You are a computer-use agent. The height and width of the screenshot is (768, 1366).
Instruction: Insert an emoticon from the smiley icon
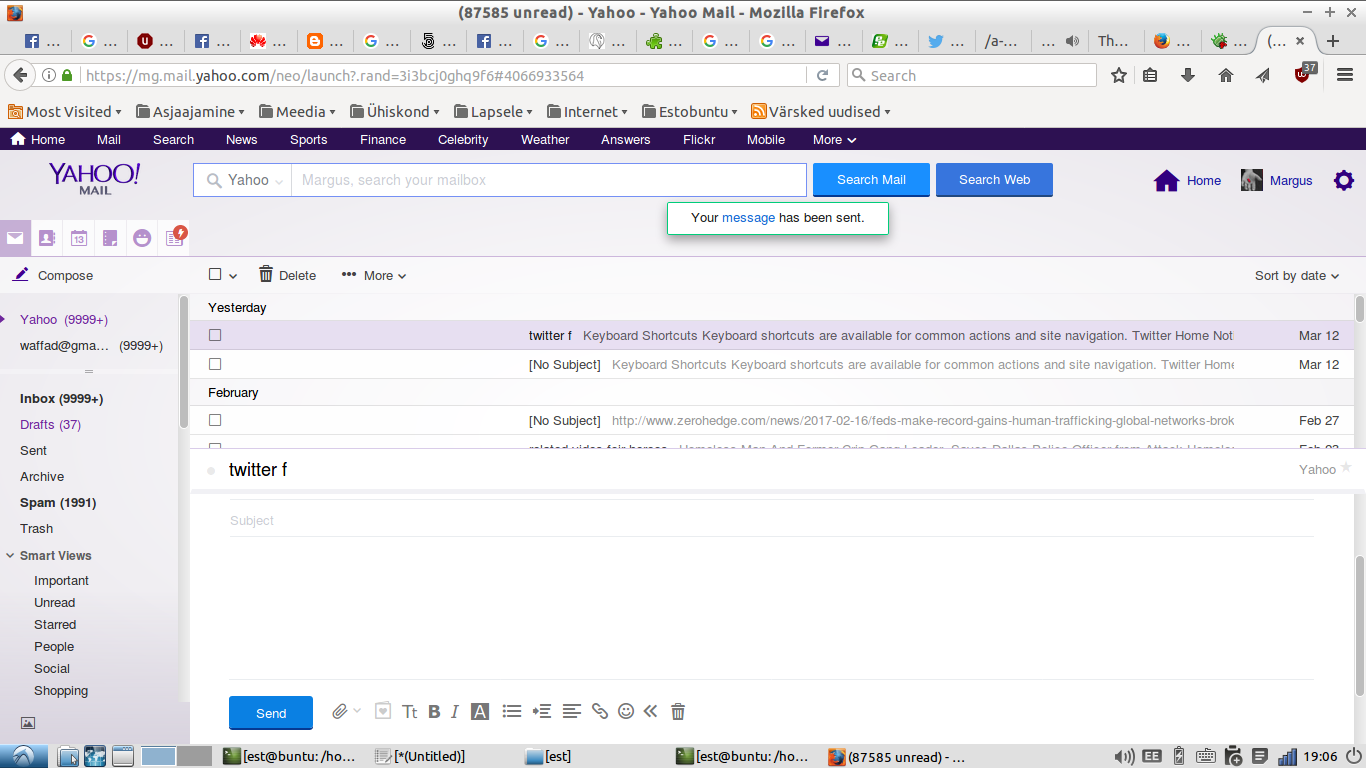click(626, 712)
